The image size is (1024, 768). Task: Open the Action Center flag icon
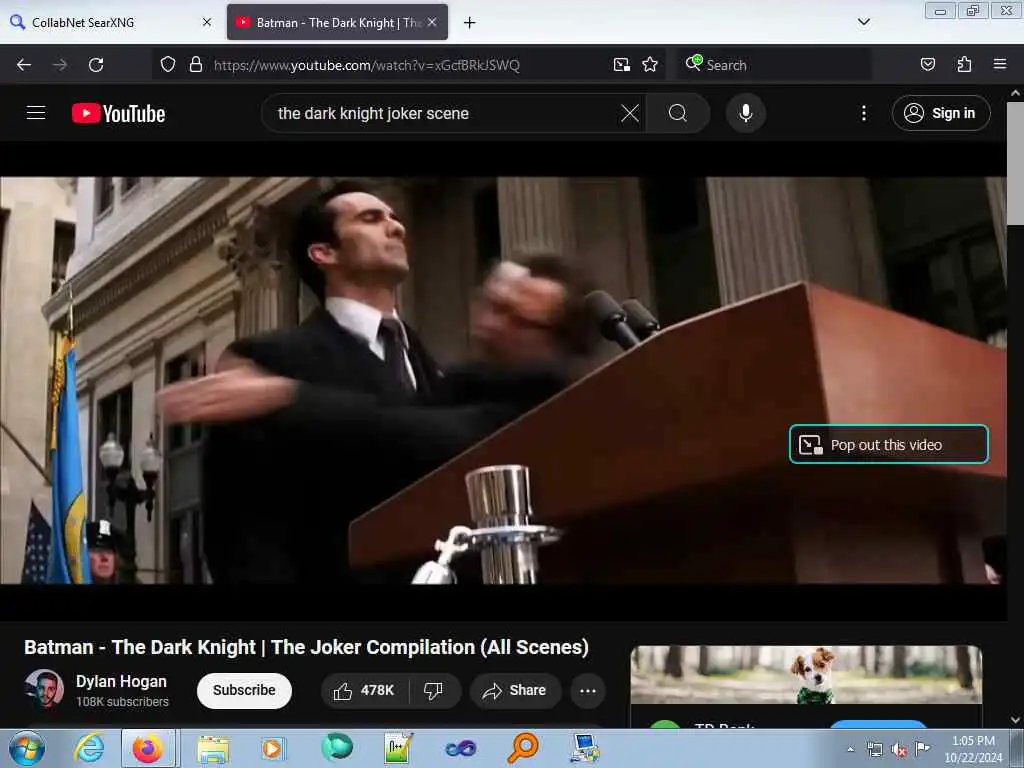coord(922,748)
